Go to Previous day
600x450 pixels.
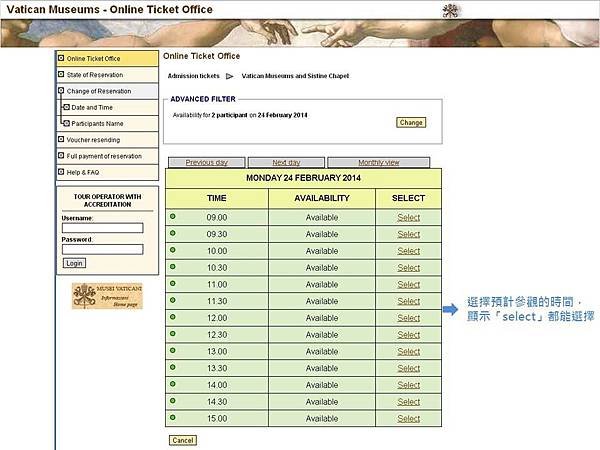coord(206,163)
